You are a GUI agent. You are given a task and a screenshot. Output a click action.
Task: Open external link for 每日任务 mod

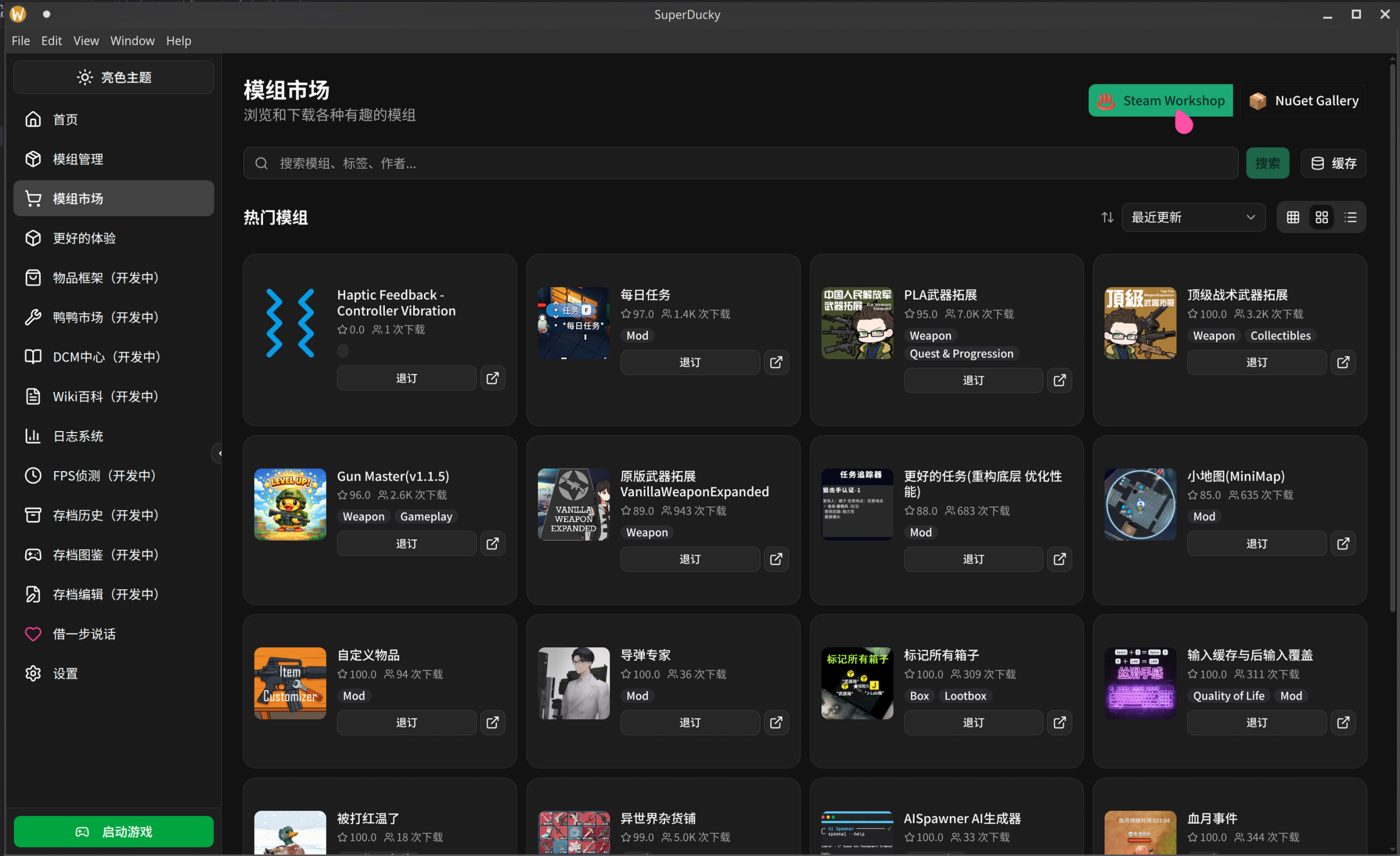point(776,362)
